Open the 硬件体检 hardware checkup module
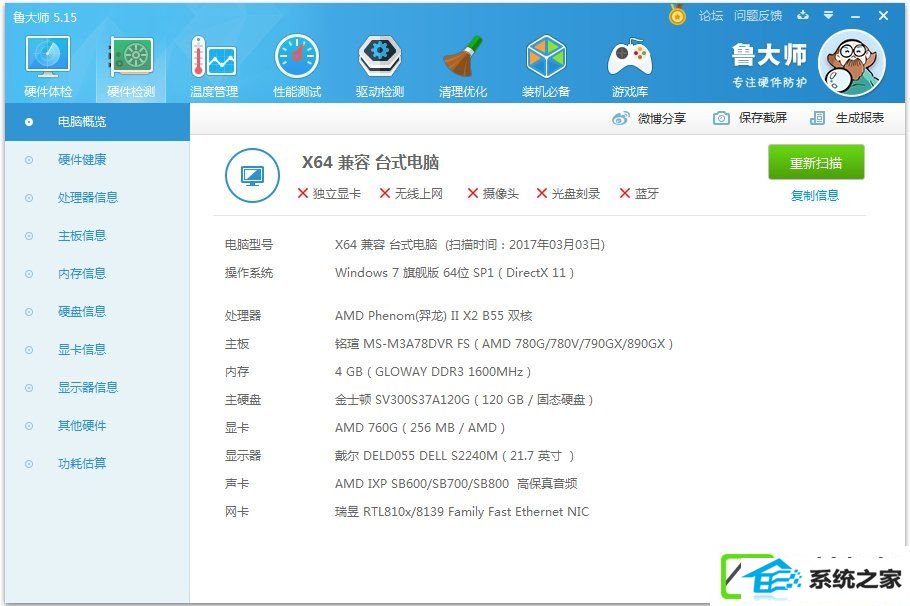910x606 pixels. coord(48,67)
